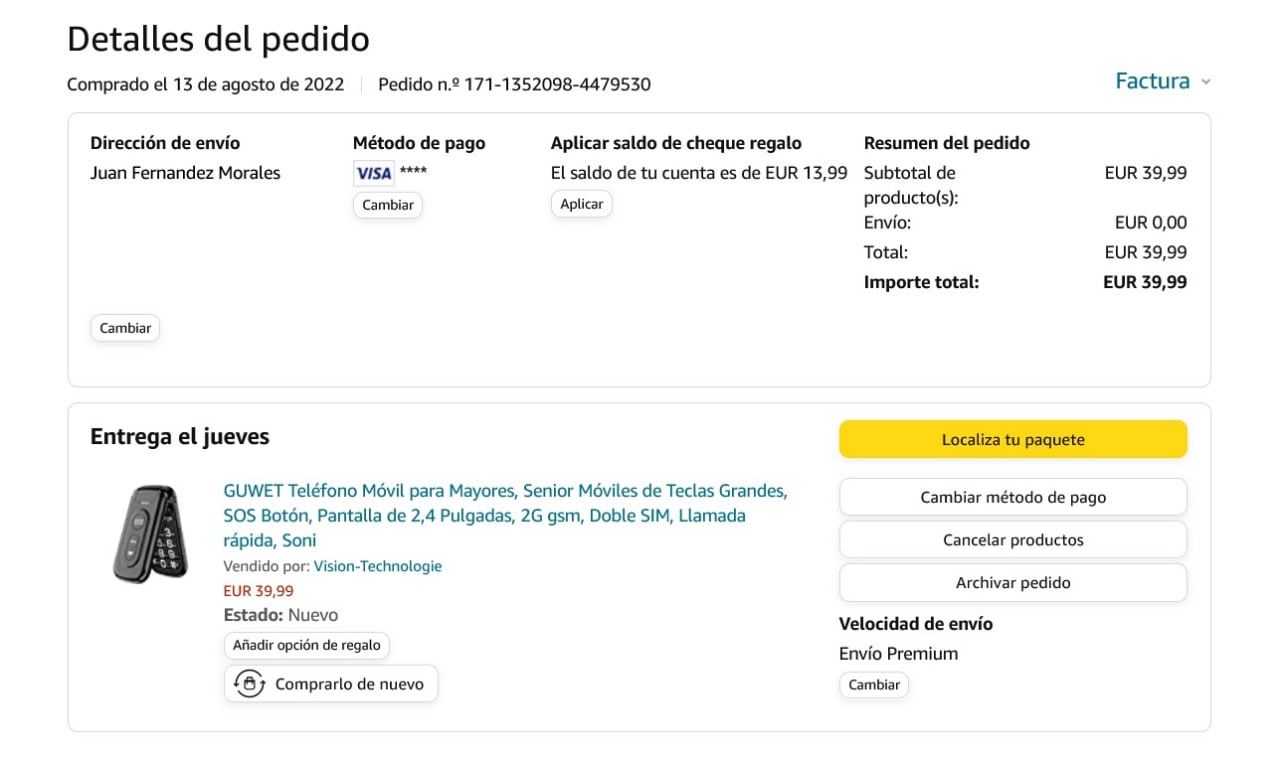Select Cancelar productos
The image size is (1280, 758).
point(1012,540)
